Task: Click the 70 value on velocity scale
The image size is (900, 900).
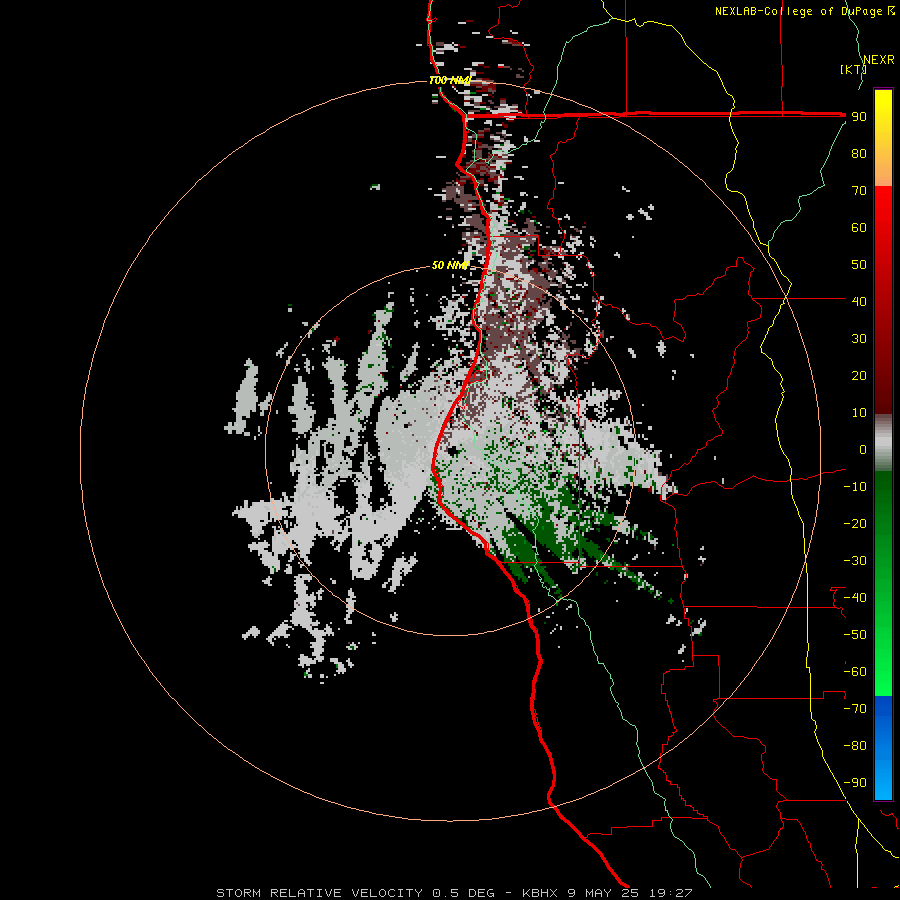Action: tap(859, 191)
